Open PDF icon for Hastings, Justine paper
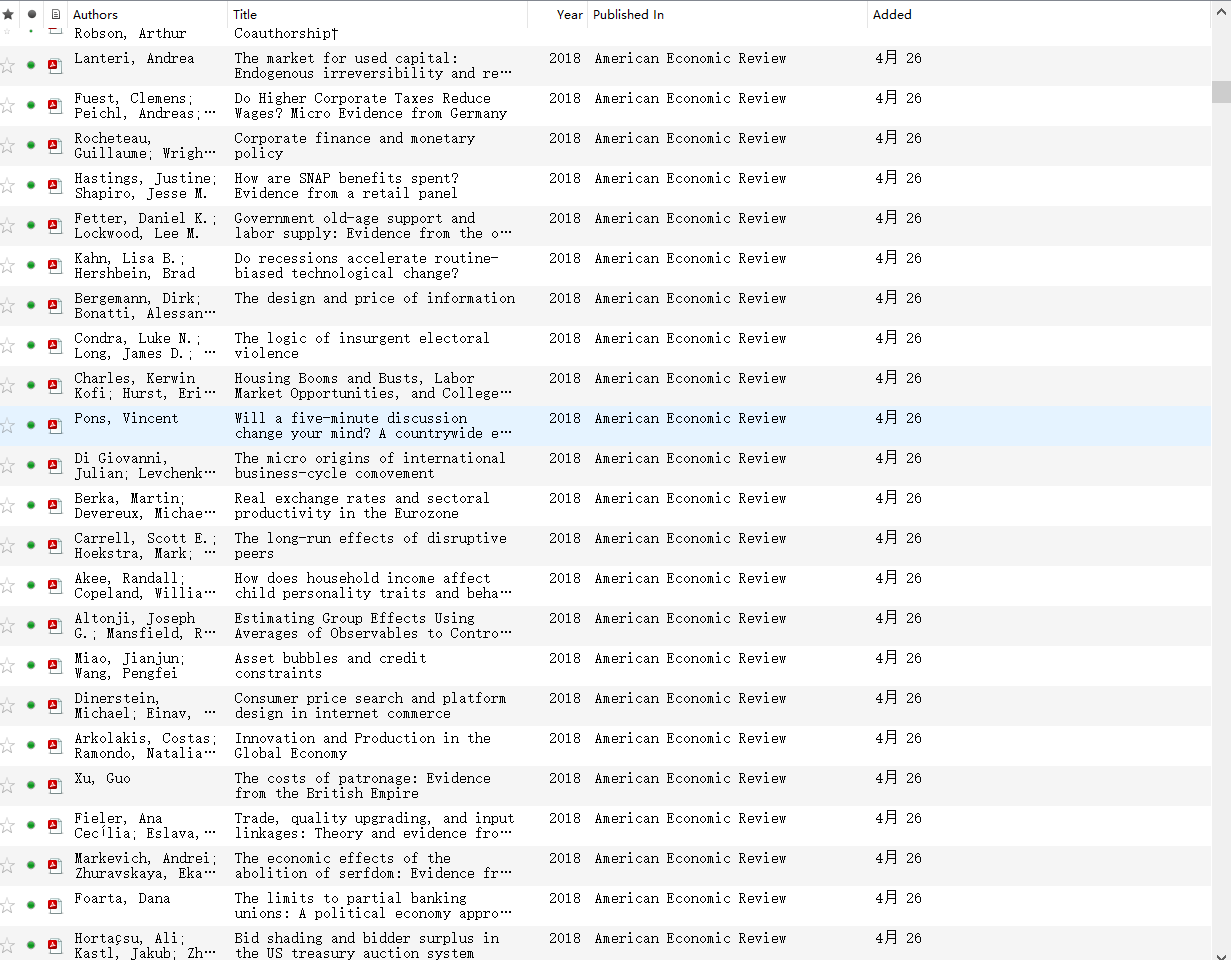The height and width of the screenshot is (960, 1231). [55, 185]
